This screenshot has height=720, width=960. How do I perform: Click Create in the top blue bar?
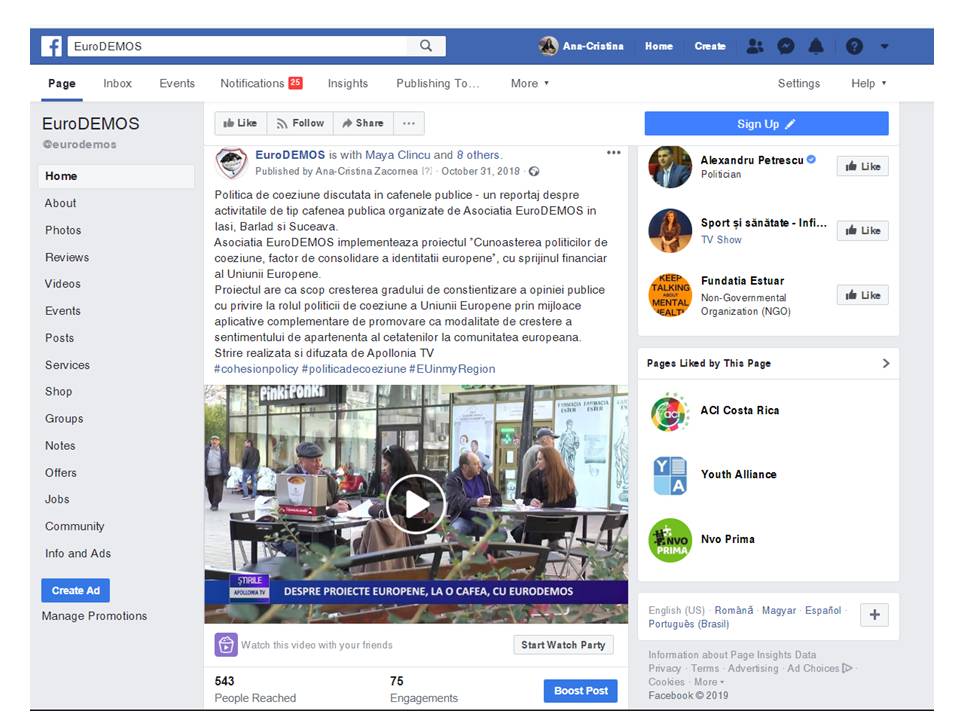coord(710,46)
